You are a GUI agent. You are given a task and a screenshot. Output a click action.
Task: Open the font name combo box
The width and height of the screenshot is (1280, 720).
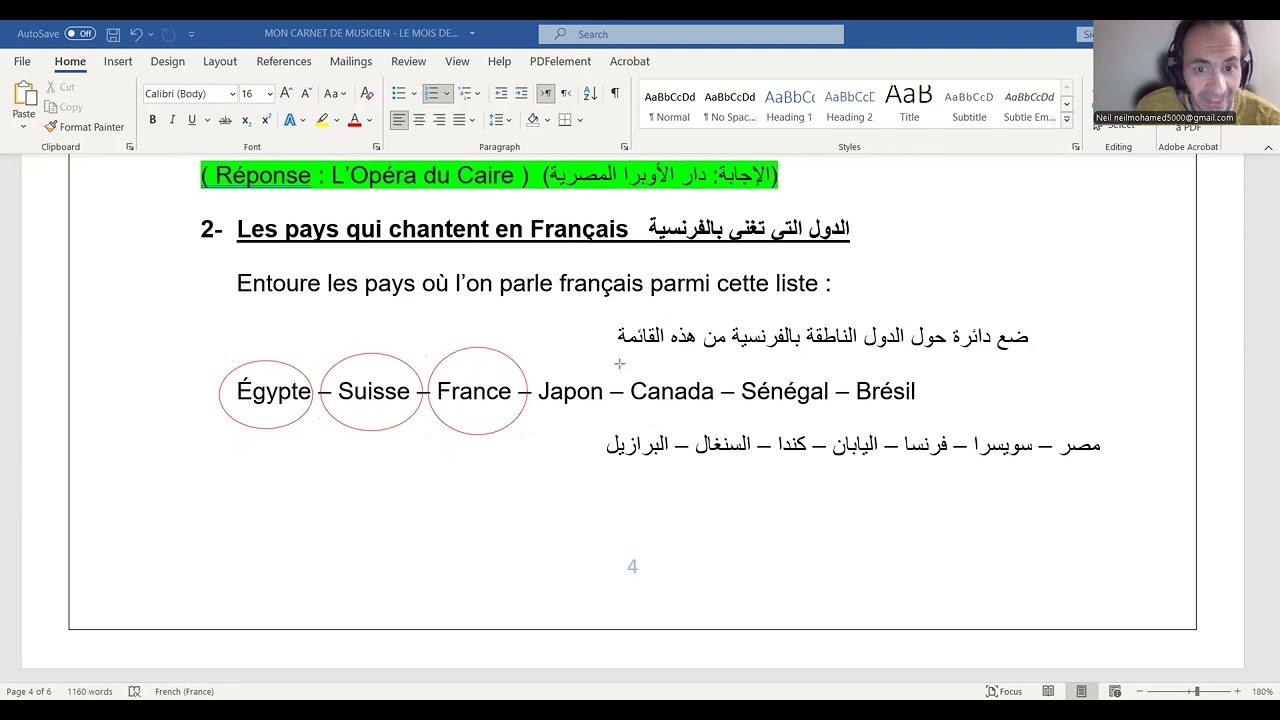click(190, 94)
